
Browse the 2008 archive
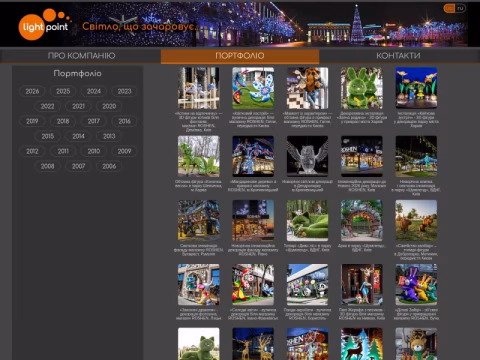coord(47,166)
